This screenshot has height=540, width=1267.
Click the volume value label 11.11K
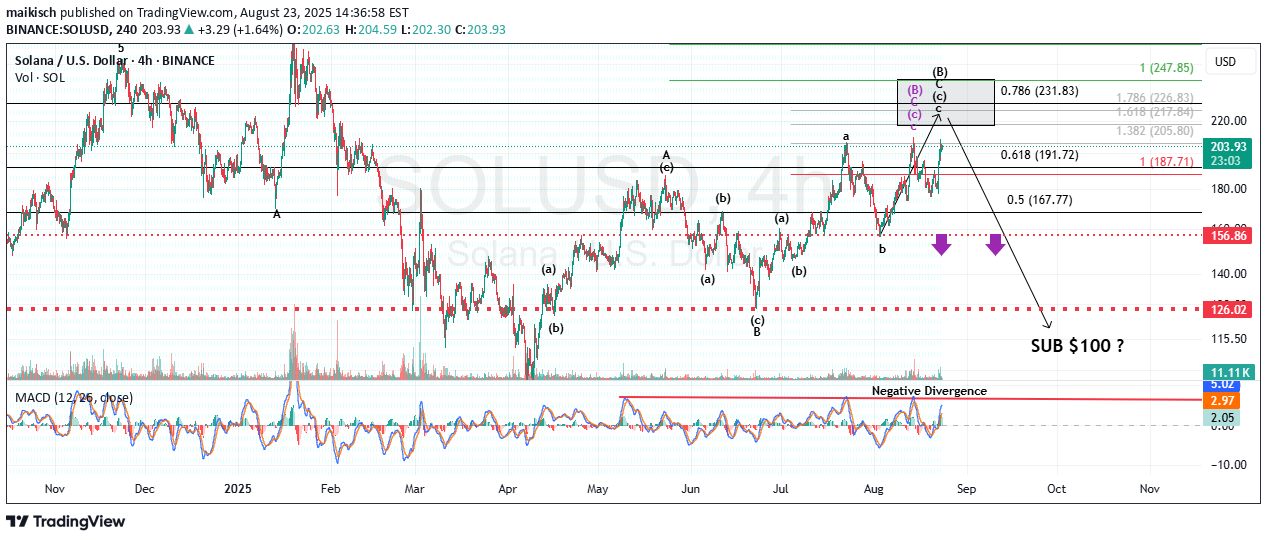[x=1230, y=371]
